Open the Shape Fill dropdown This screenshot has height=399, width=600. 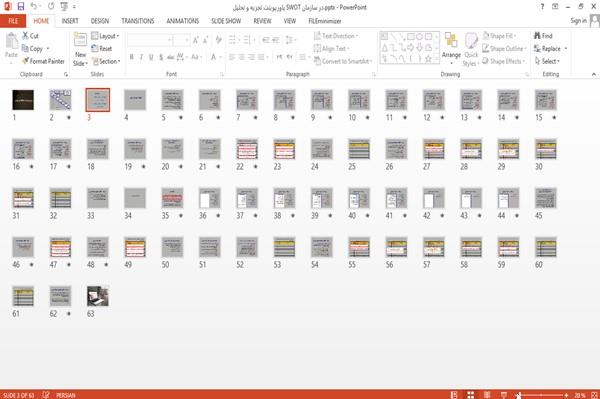[x=499, y=36]
